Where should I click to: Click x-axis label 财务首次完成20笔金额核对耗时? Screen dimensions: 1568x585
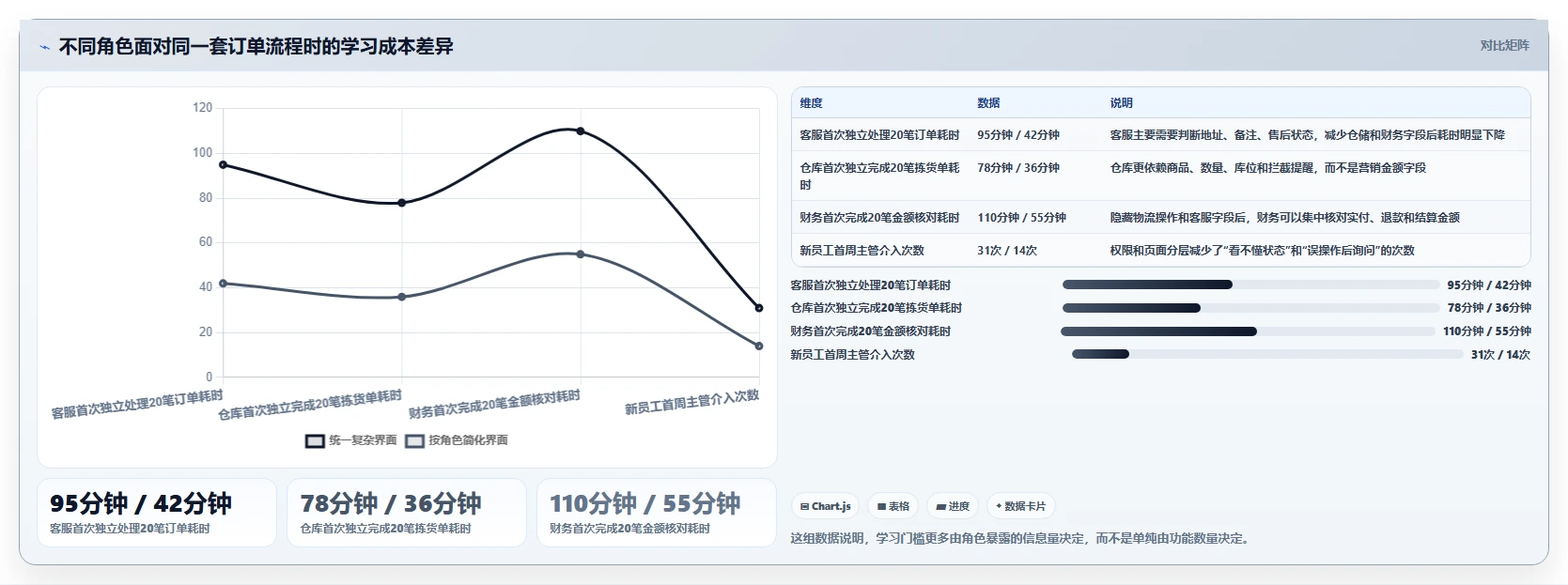pos(494,405)
